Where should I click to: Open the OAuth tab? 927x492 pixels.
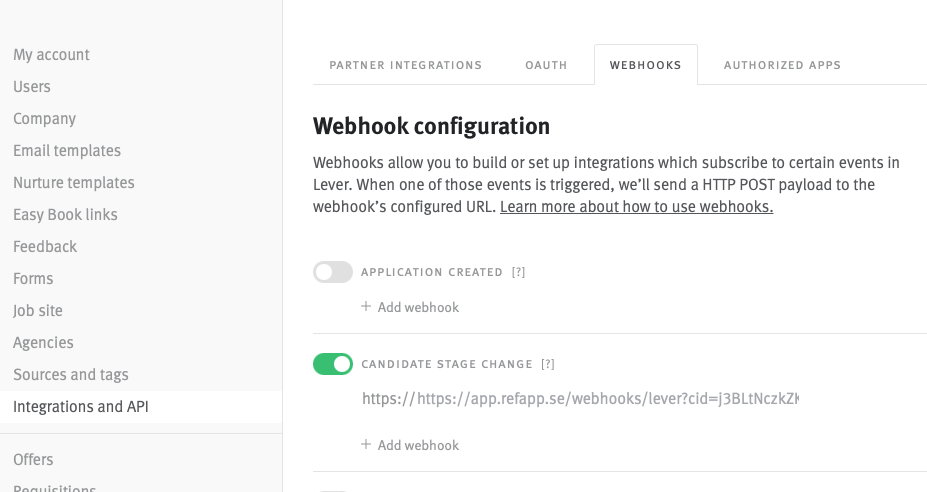coord(546,65)
